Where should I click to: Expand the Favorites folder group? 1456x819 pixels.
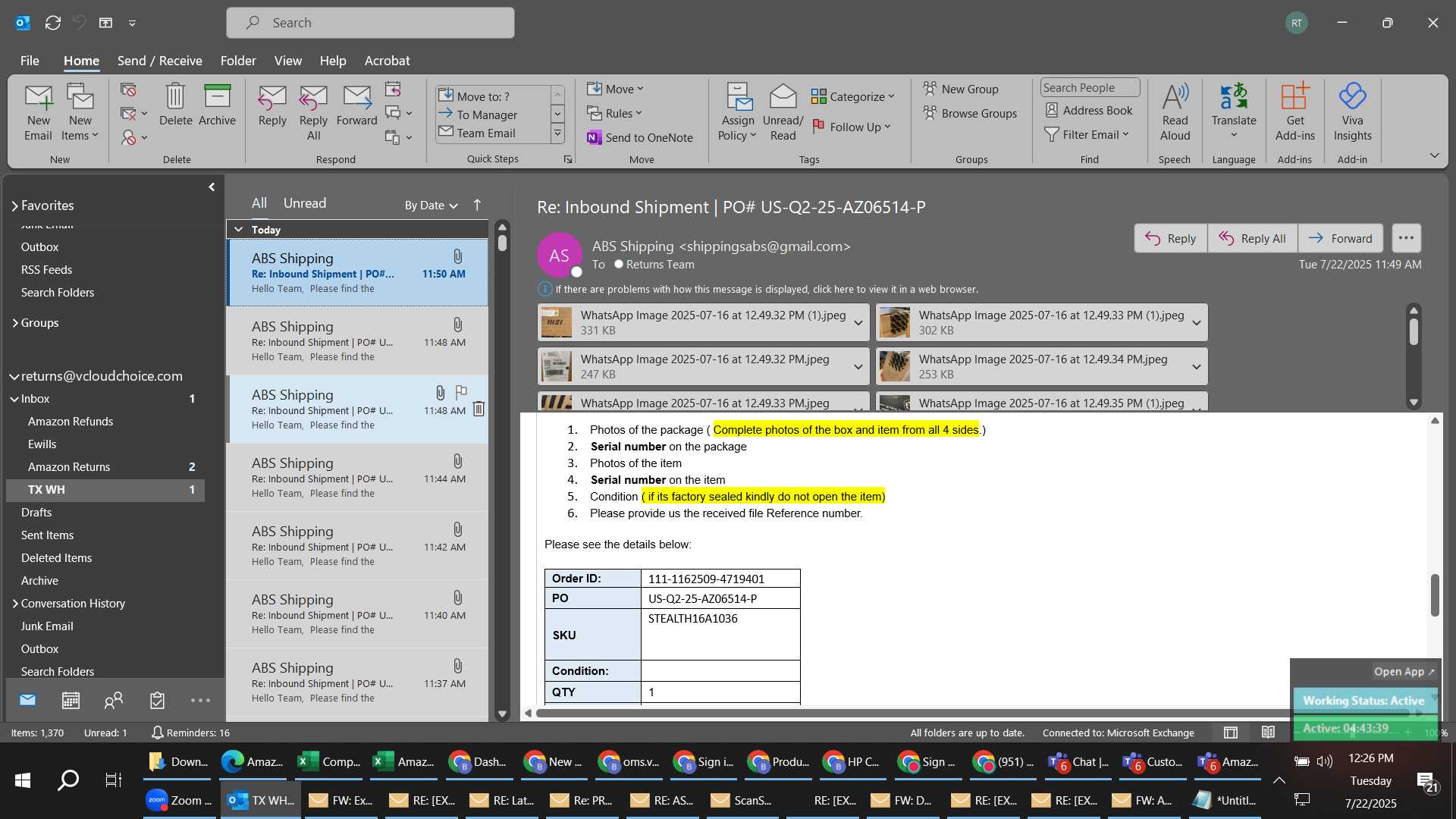coord(14,206)
